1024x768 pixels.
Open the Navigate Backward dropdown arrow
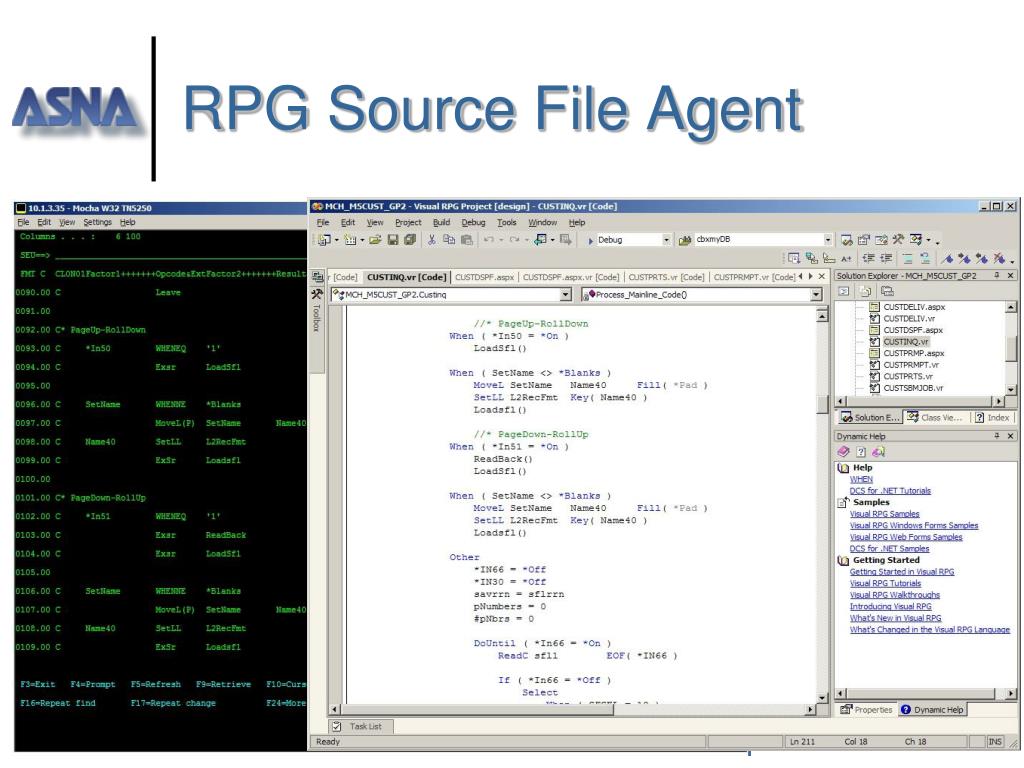point(552,240)
